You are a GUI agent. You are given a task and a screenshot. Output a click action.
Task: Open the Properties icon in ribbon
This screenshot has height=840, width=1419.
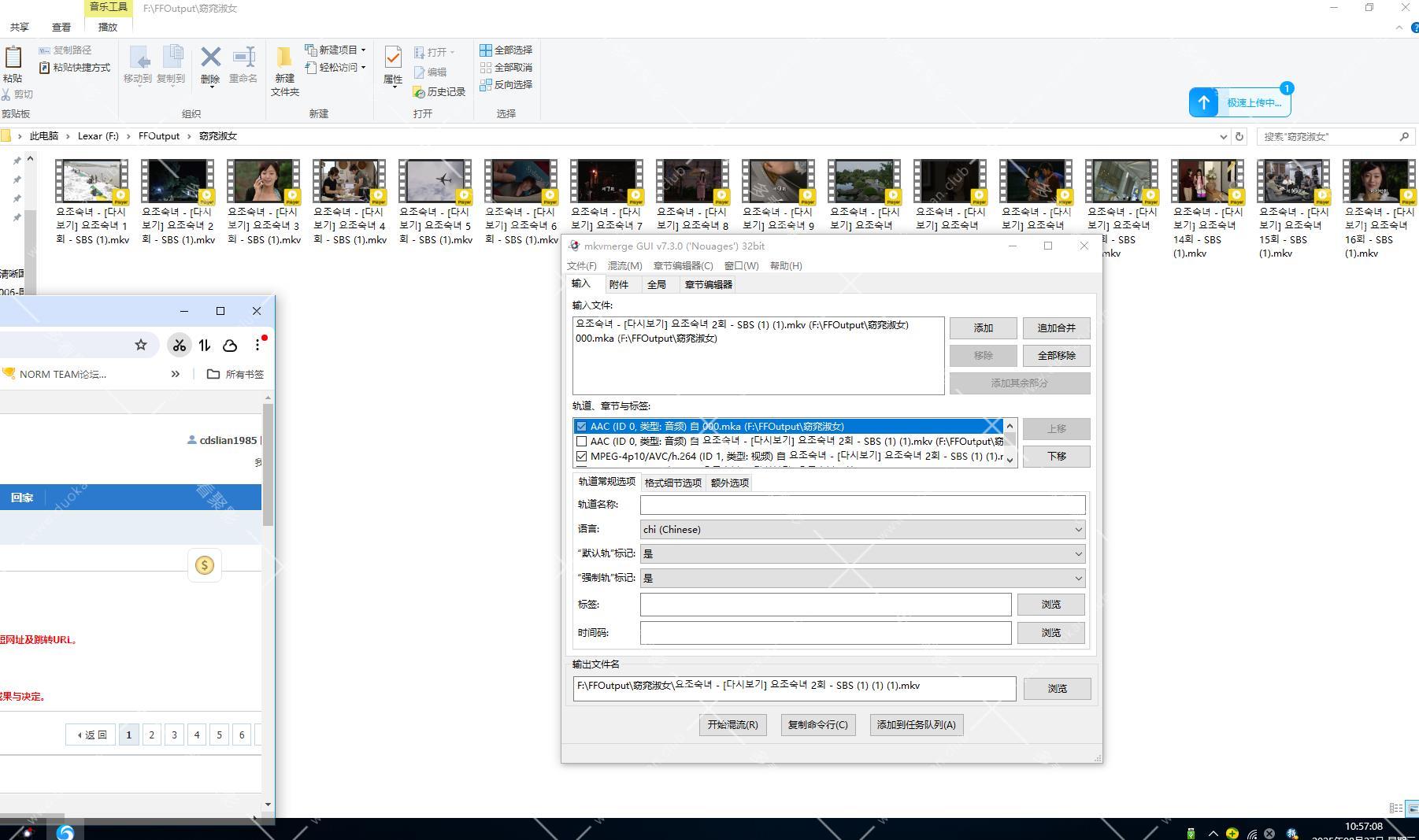(392, 59)
